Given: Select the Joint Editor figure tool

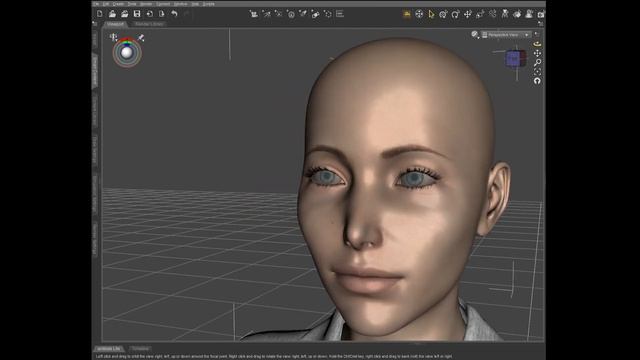Looking at the screenshot, I should (505, 14).
